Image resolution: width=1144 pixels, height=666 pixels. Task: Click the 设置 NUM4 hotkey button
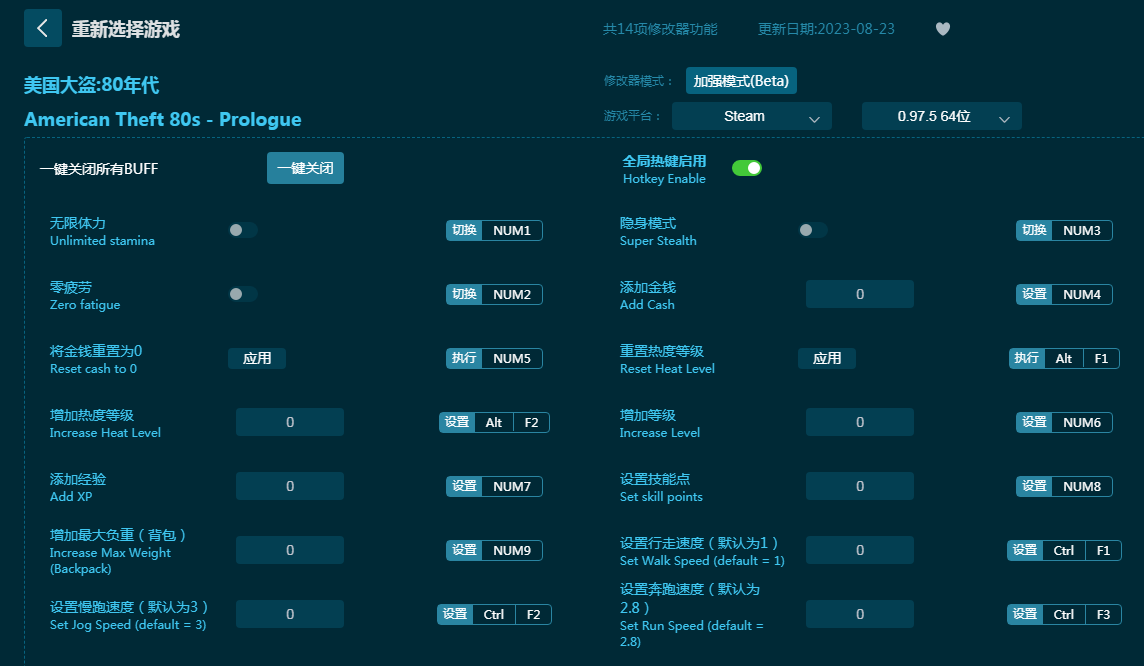[x=1064, y=294]
